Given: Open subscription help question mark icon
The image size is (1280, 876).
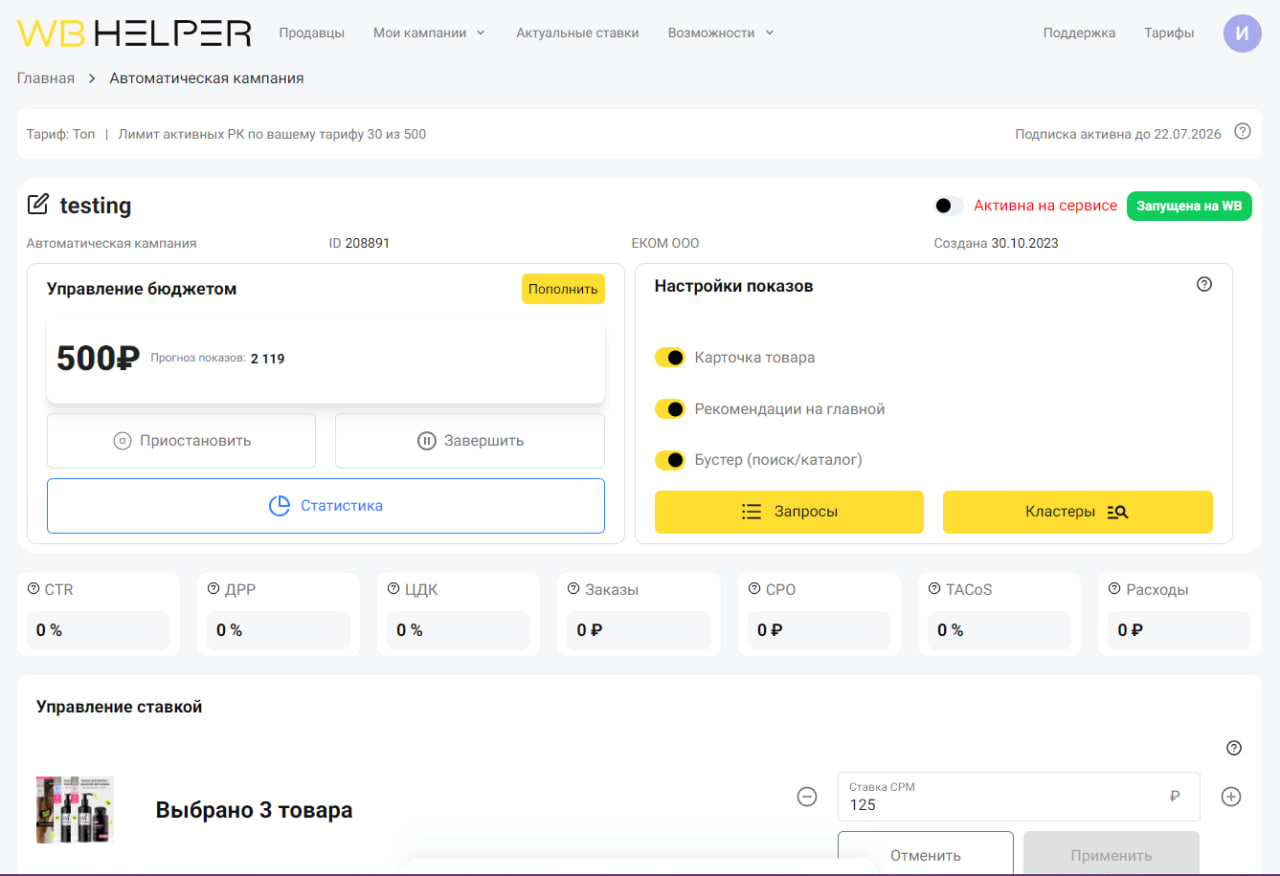Looking at the screenshot, I should point(1242,131).
